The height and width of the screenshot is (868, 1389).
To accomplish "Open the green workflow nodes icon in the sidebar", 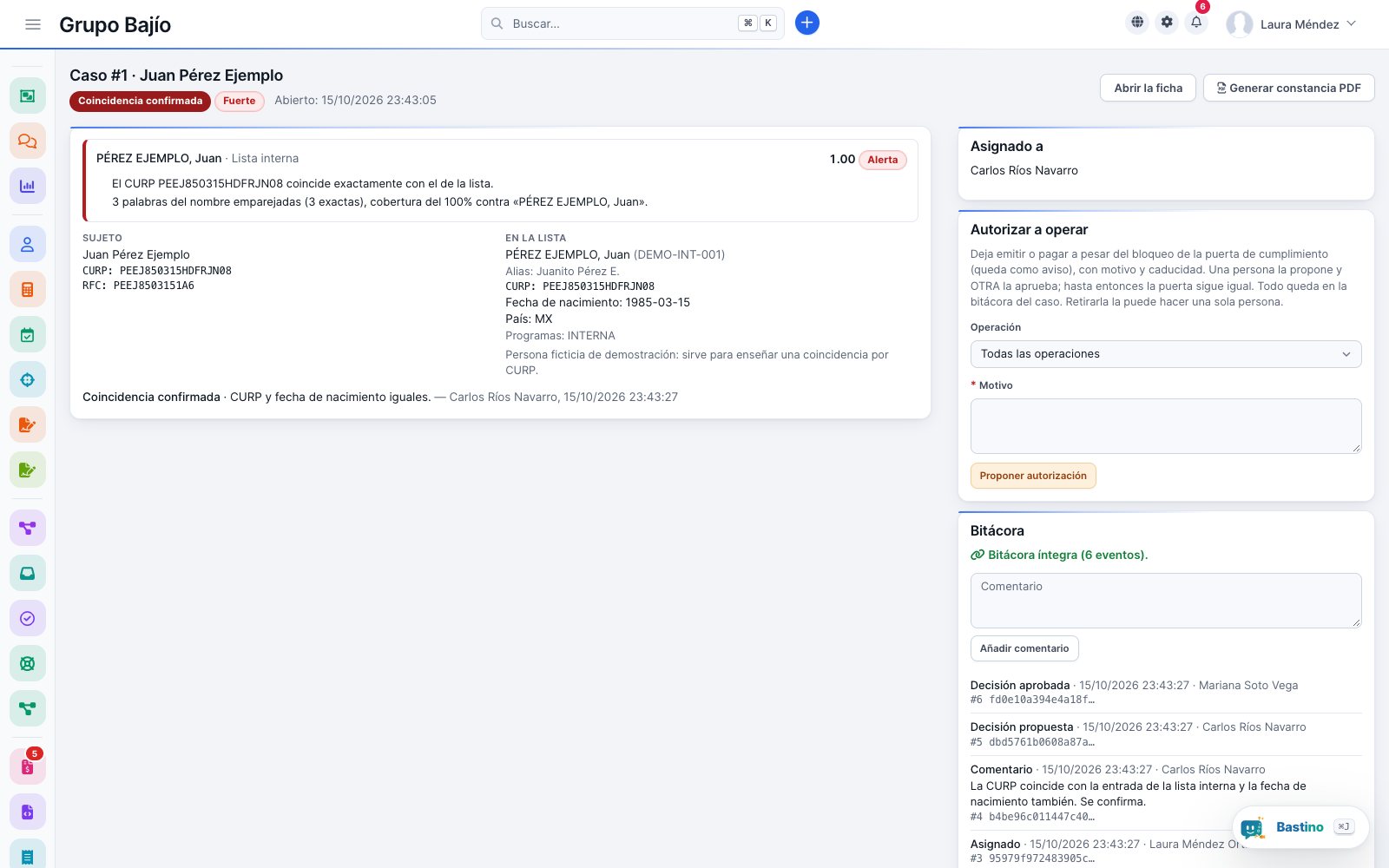I will coord(28,708).
